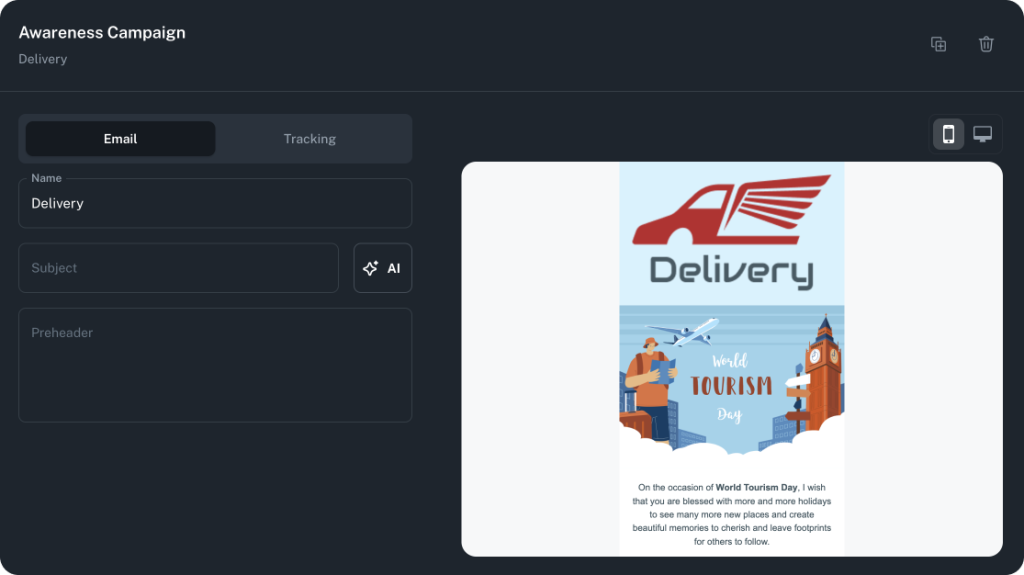Click the greeting paragraph in email preview

(x=731, y=514)
